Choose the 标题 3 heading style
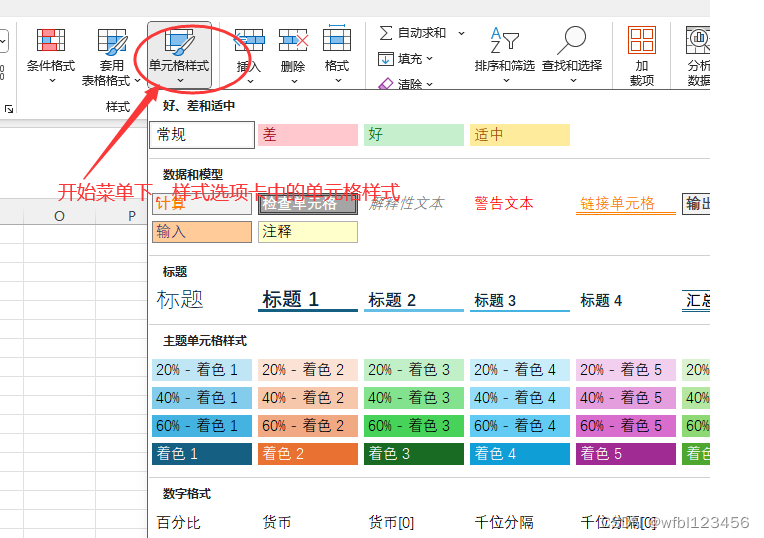 click(520, 301)
